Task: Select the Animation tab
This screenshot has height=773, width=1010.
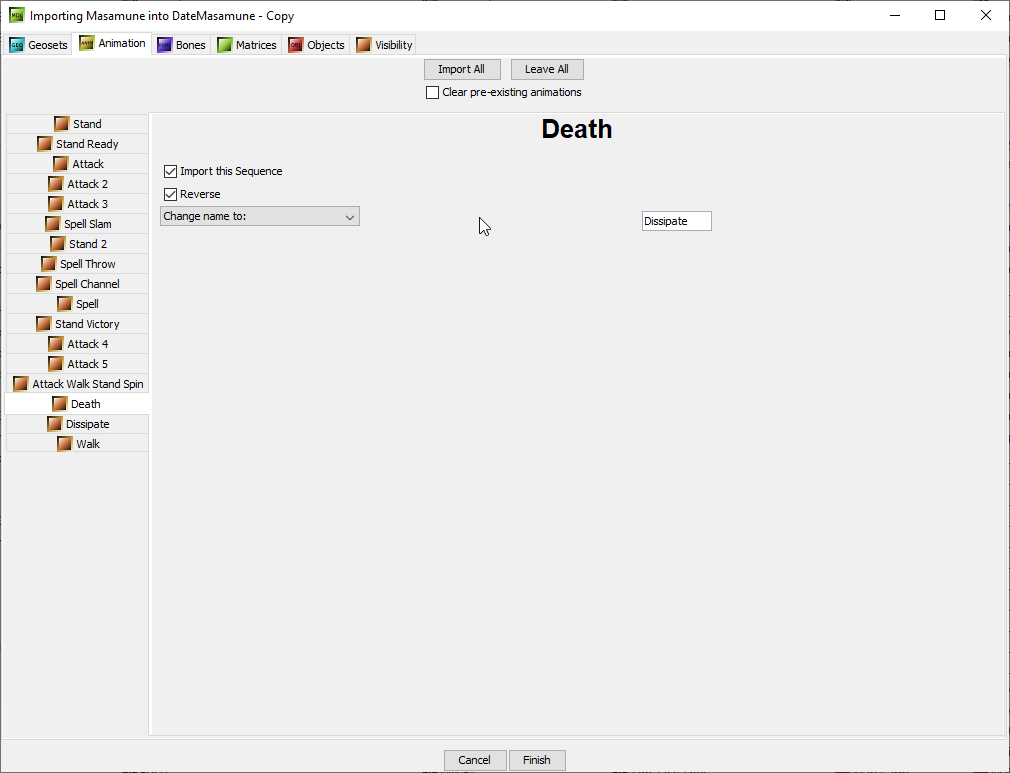Action: 112,43
